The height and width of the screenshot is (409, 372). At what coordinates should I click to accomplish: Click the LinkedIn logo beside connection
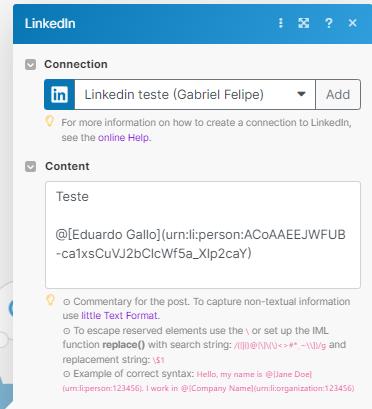(x=59, y=95)
